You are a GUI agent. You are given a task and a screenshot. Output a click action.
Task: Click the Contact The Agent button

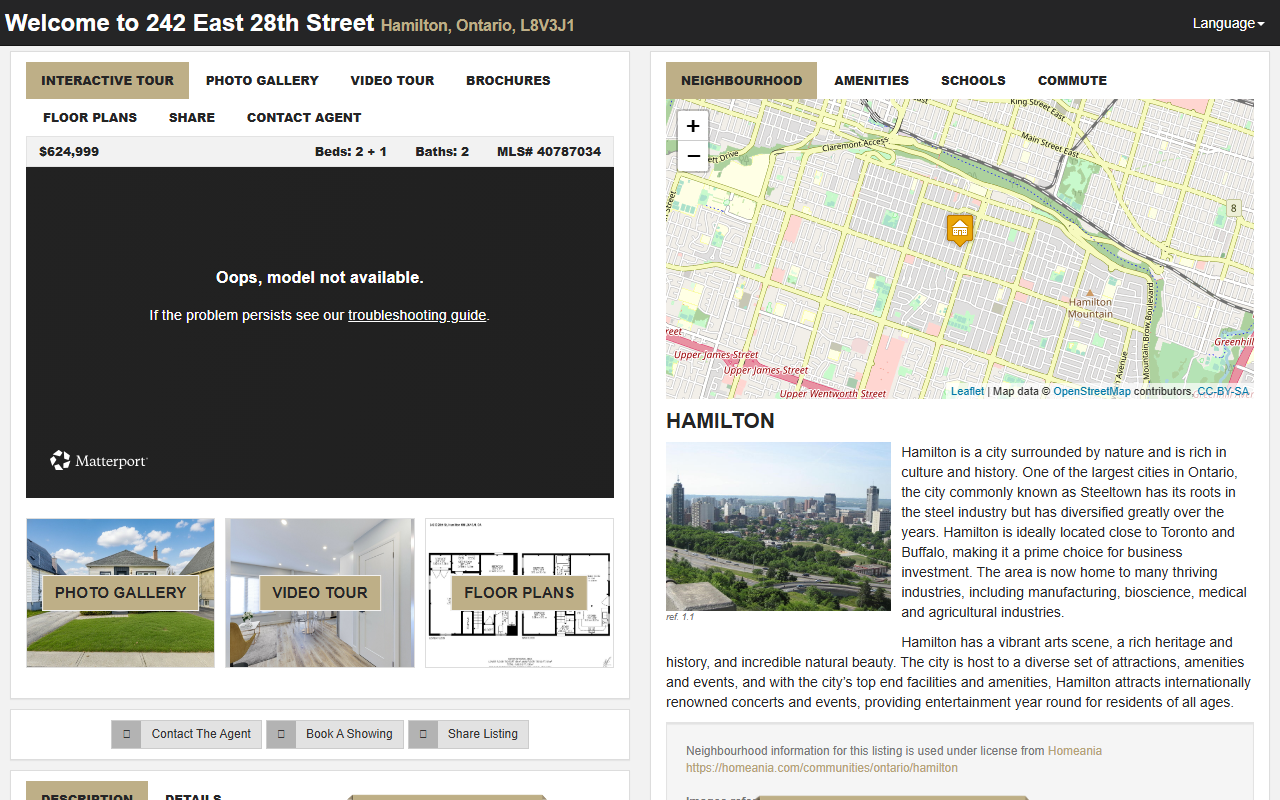pos(186,734)
